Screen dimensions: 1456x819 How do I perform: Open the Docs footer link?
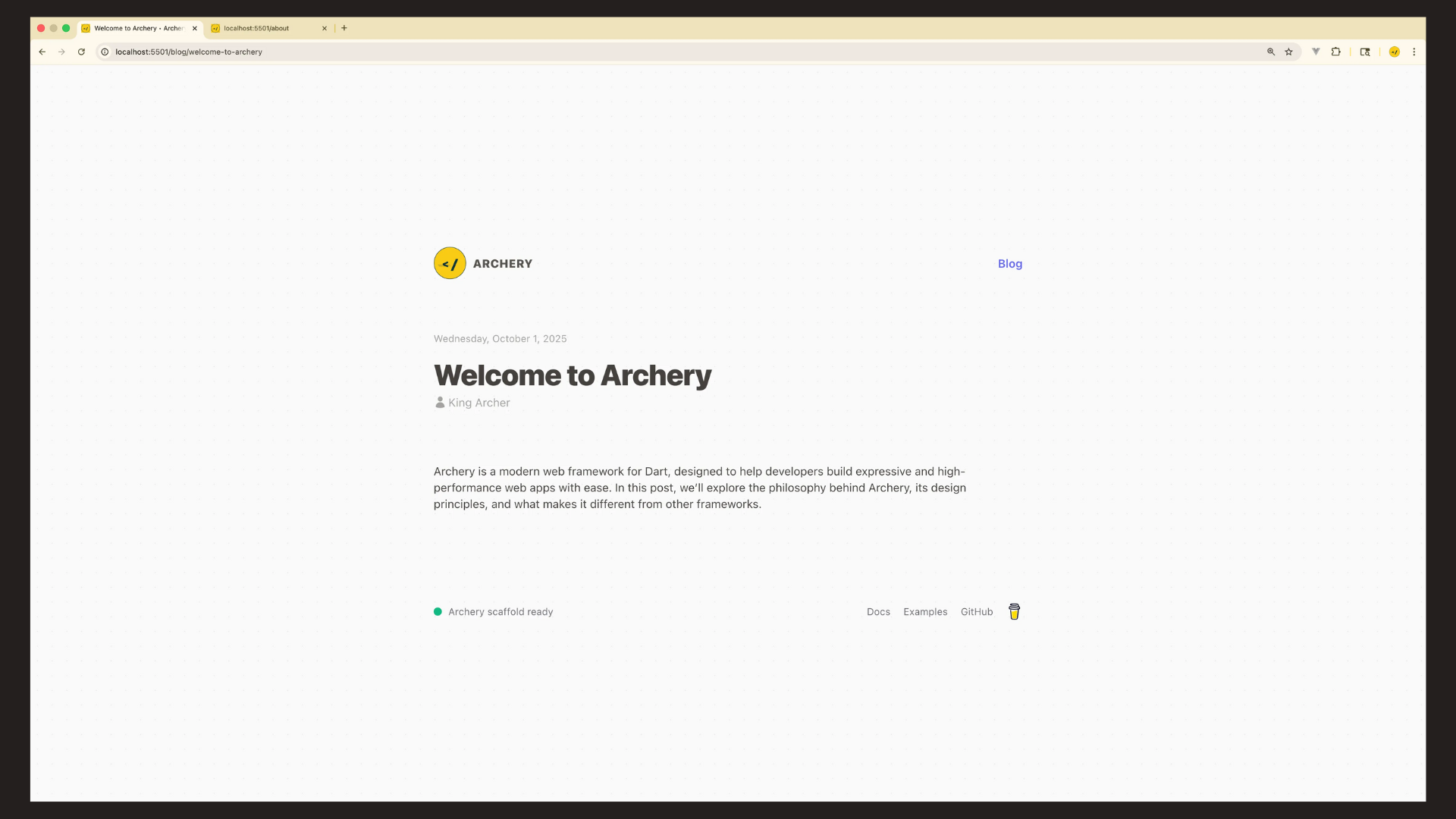coord(878,612)
